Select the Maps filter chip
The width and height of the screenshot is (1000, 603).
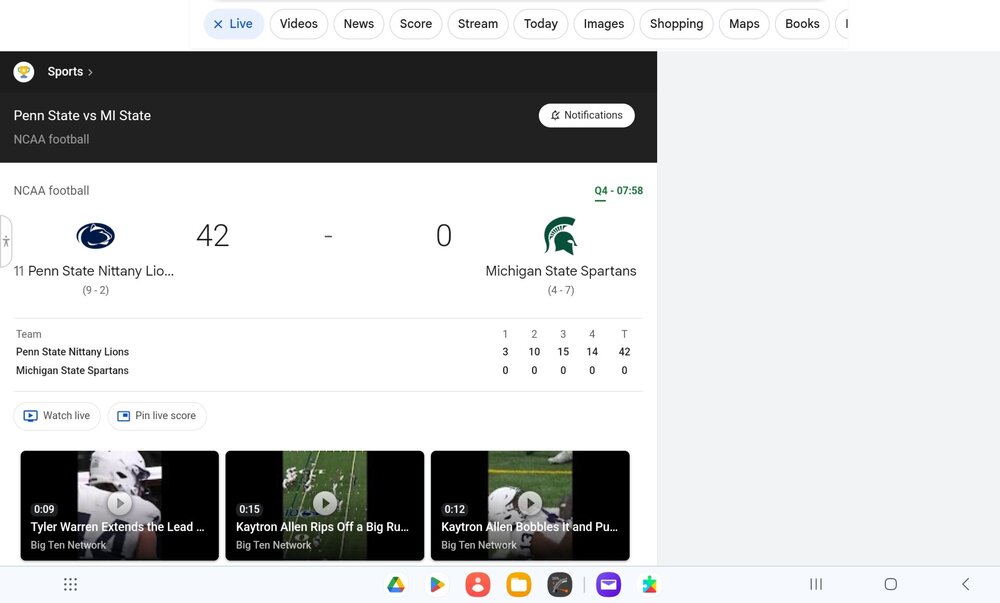[744, 24]
